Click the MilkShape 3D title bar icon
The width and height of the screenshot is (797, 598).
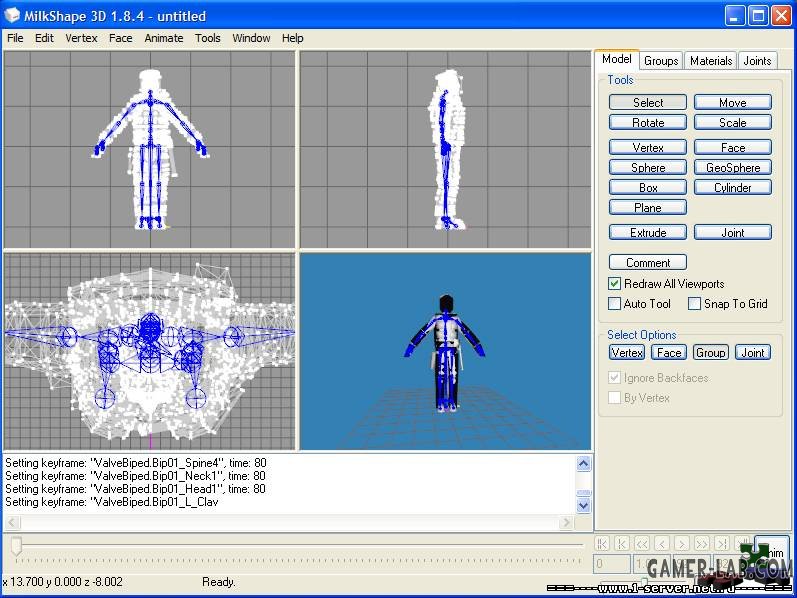pos(12,16)
